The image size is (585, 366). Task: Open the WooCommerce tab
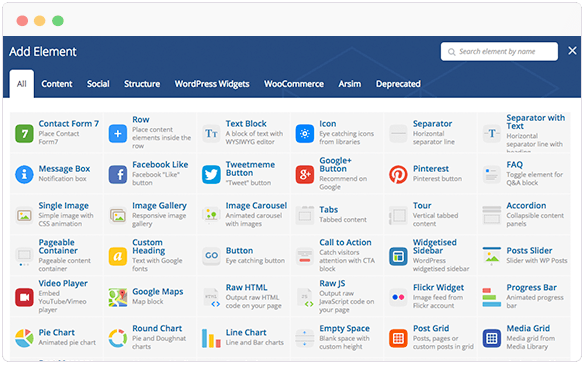click(294, 84)
